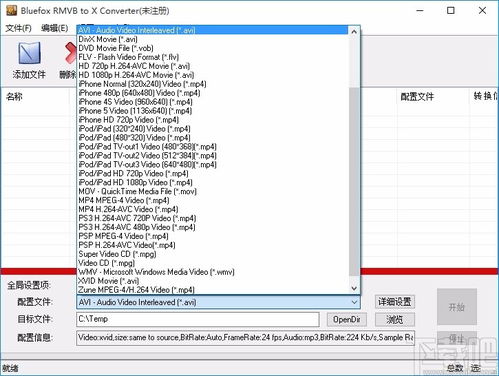Choose FLV - Flash Video Format option
This screenshot has height=376, width=499.
(128, 57)
